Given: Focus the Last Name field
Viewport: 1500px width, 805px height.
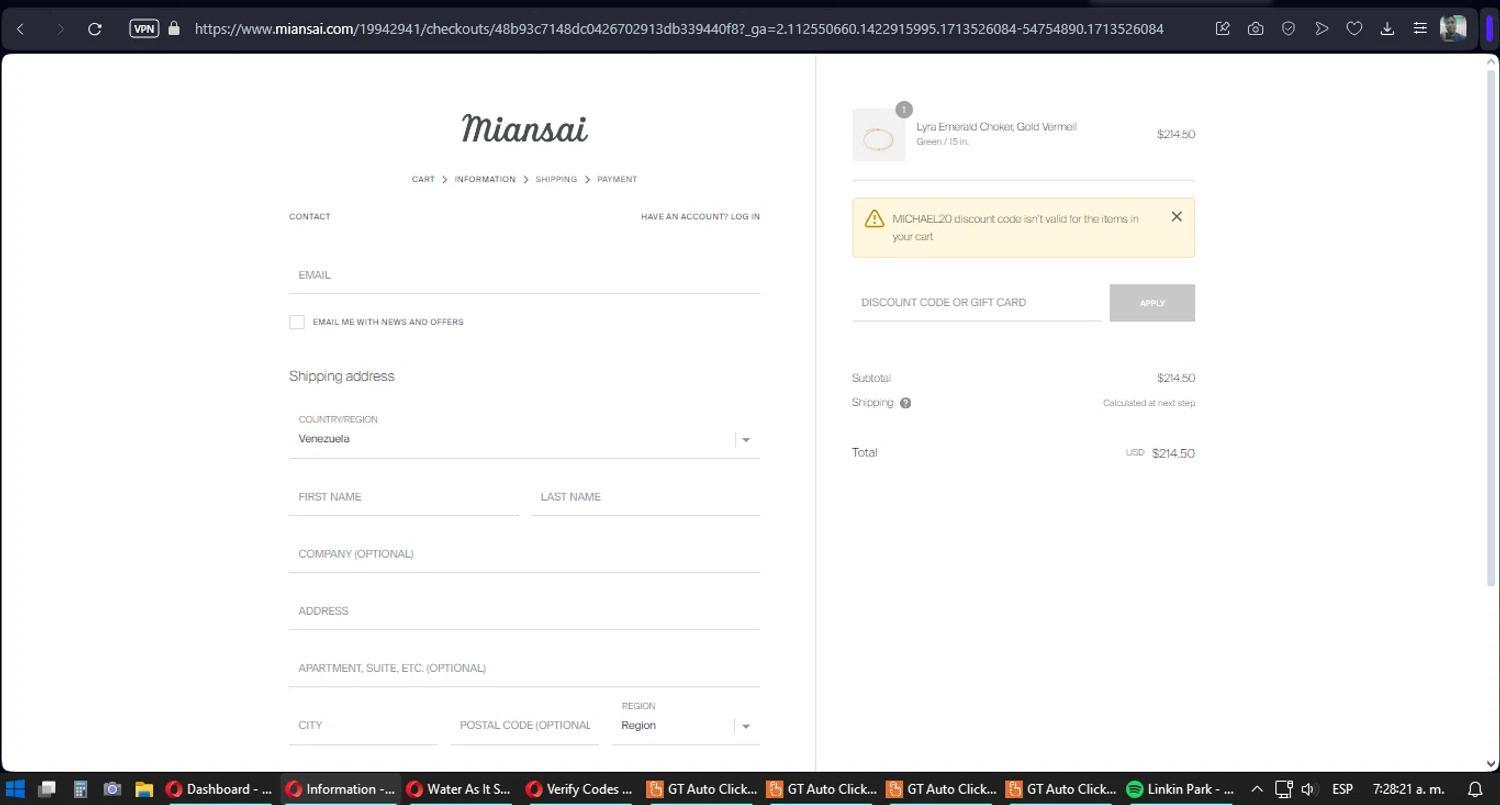Looking at the screenshot, I should (x=646, y=497).
